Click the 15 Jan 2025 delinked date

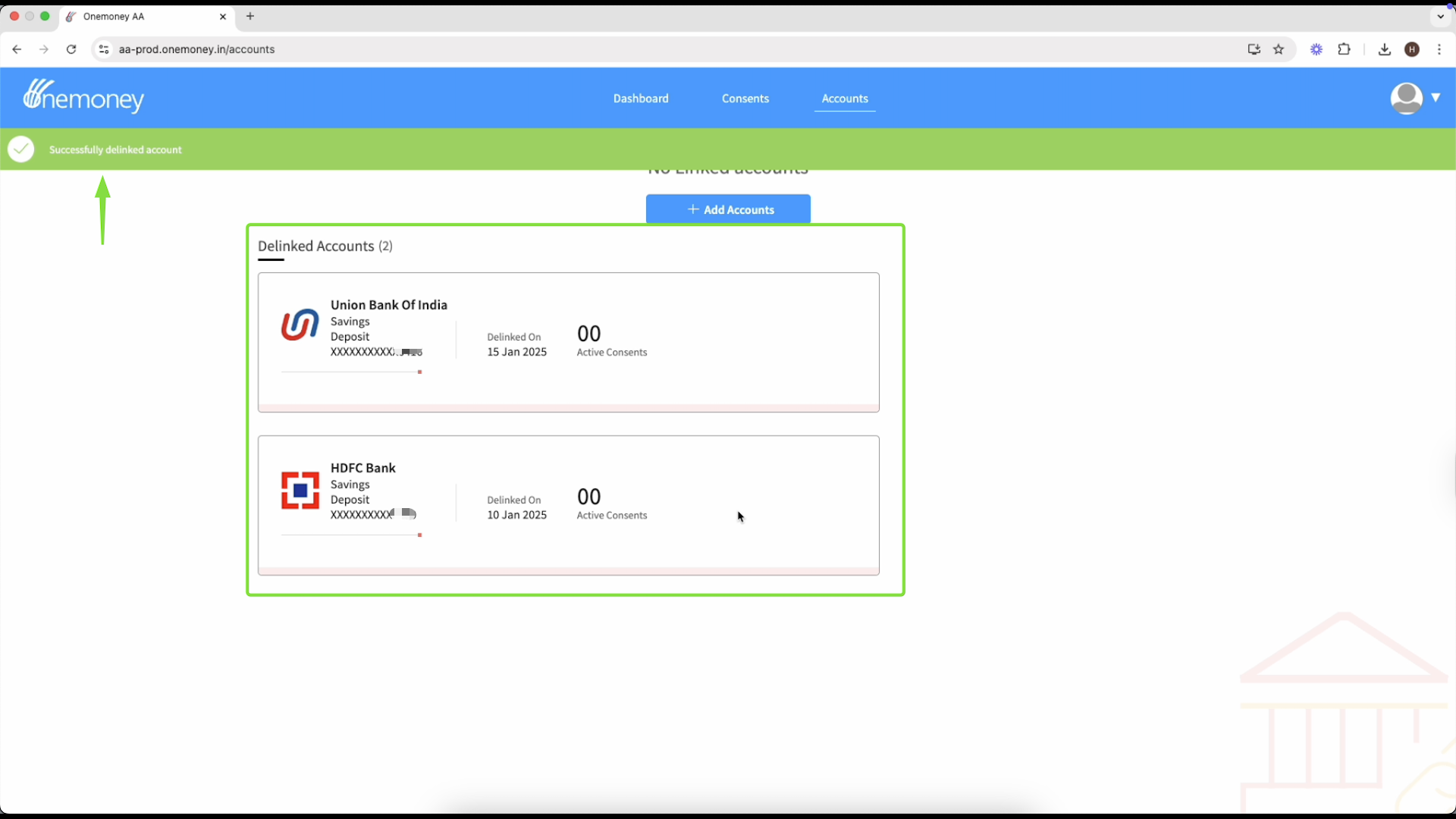517,352
